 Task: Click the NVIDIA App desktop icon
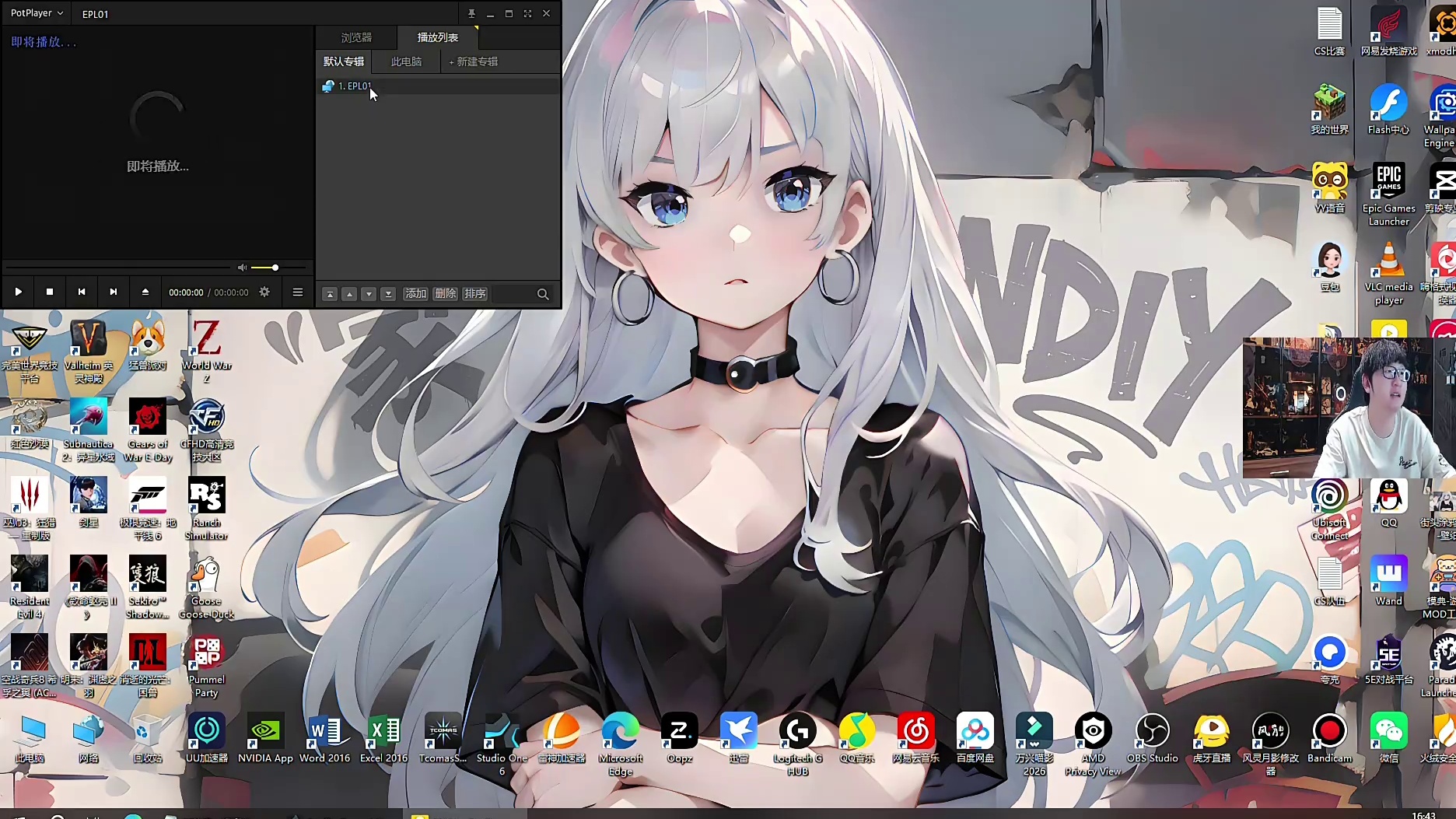(265, 738)
